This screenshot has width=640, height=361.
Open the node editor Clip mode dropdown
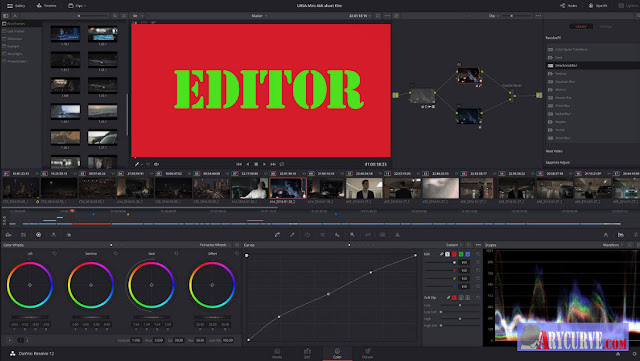click(x=494, y=16)
